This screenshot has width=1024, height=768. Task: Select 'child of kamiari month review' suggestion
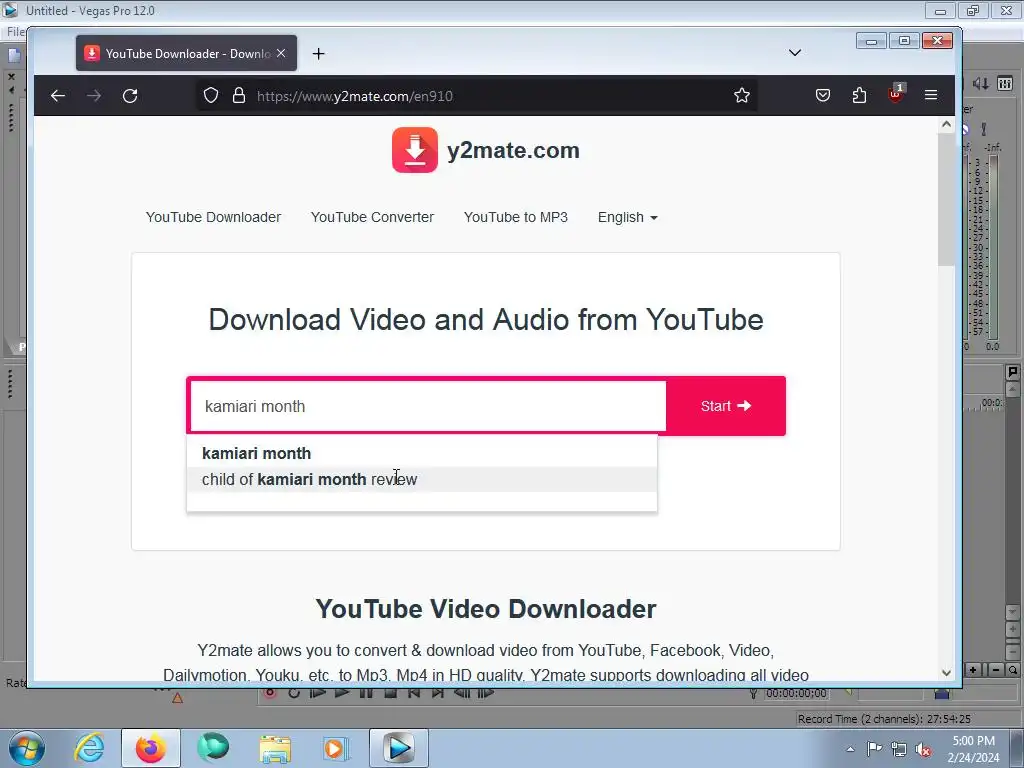(x=422, y=479)
